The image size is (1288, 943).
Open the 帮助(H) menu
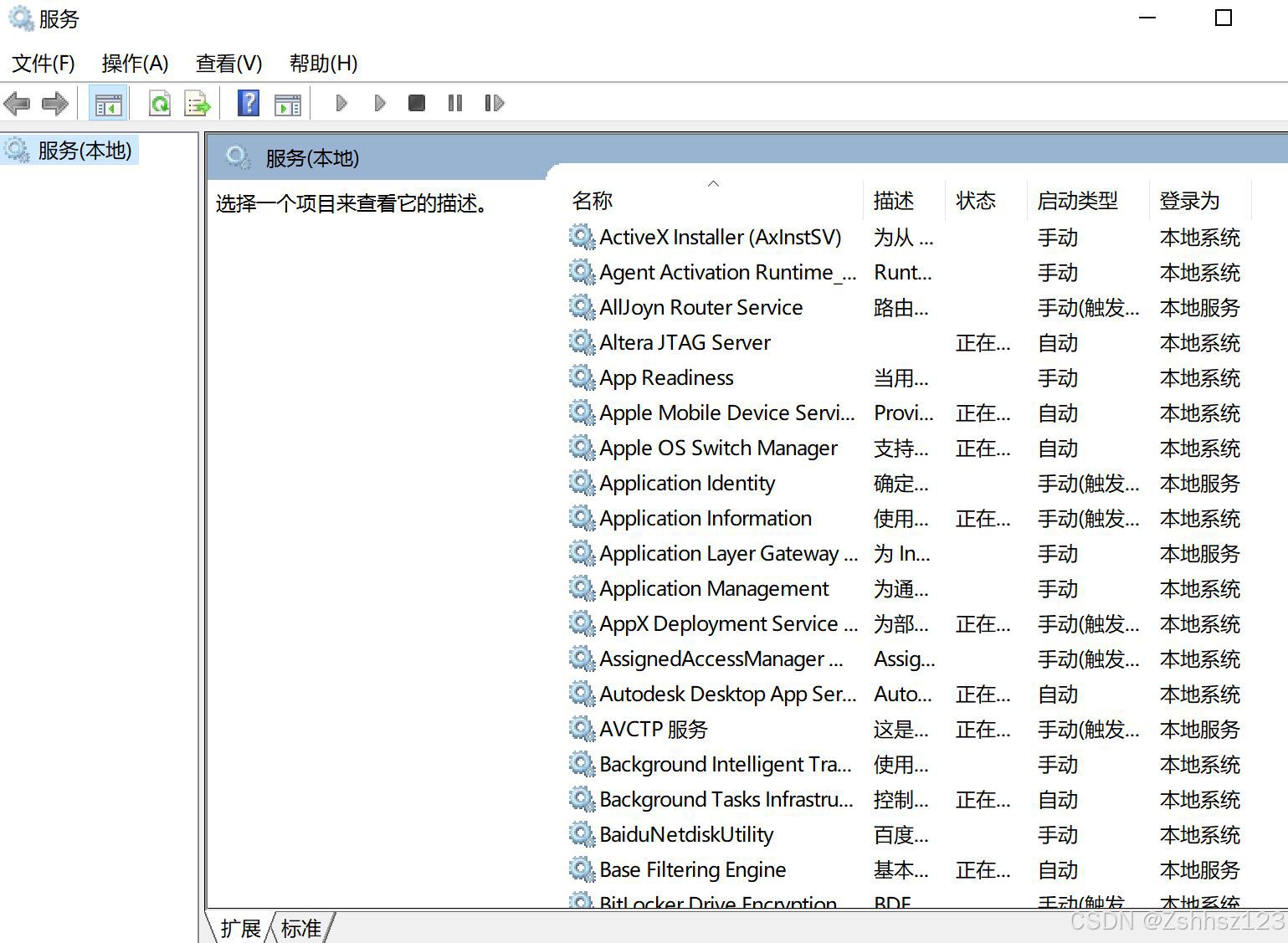click(323, 64)
